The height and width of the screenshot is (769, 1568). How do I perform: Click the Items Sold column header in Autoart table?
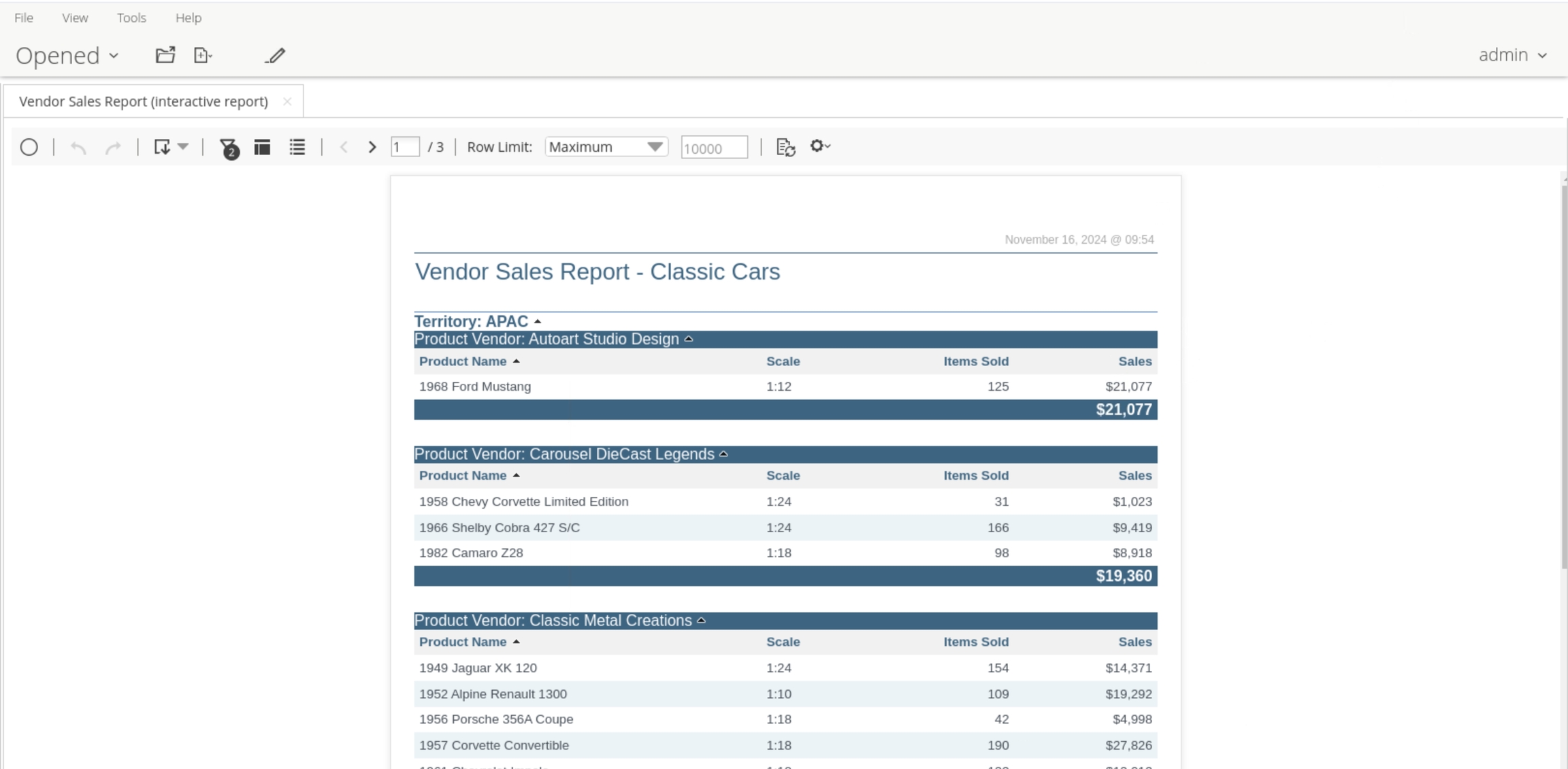(x=975, y=361)
